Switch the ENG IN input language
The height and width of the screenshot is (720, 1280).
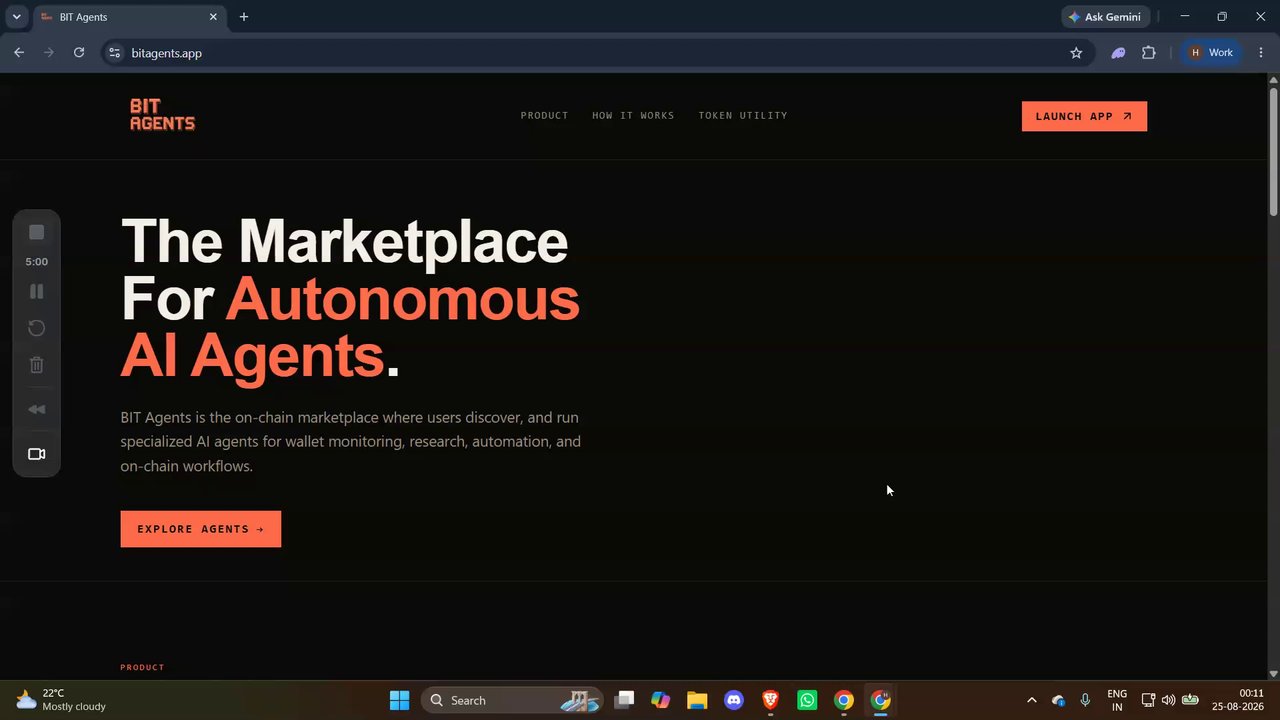click(x=1117, y=700)
